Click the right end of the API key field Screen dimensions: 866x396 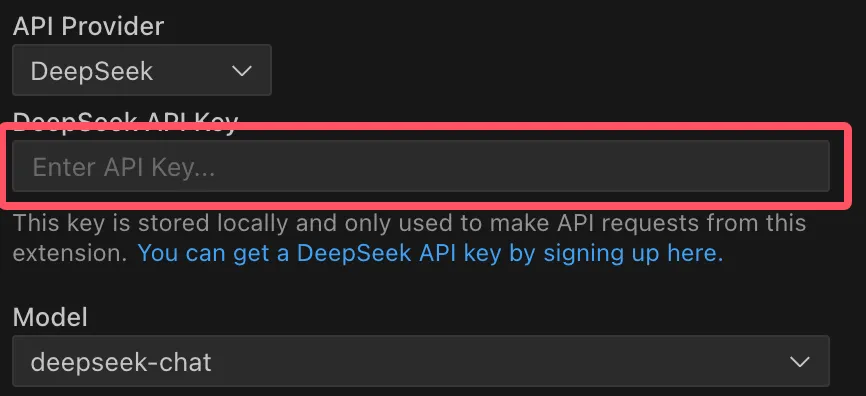point(812,166)
